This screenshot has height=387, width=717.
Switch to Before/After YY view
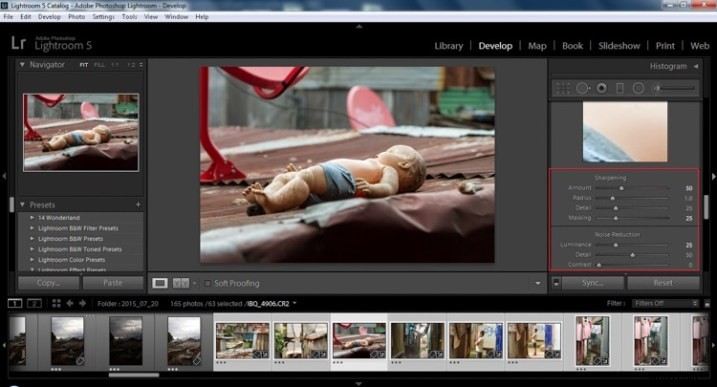181,283
